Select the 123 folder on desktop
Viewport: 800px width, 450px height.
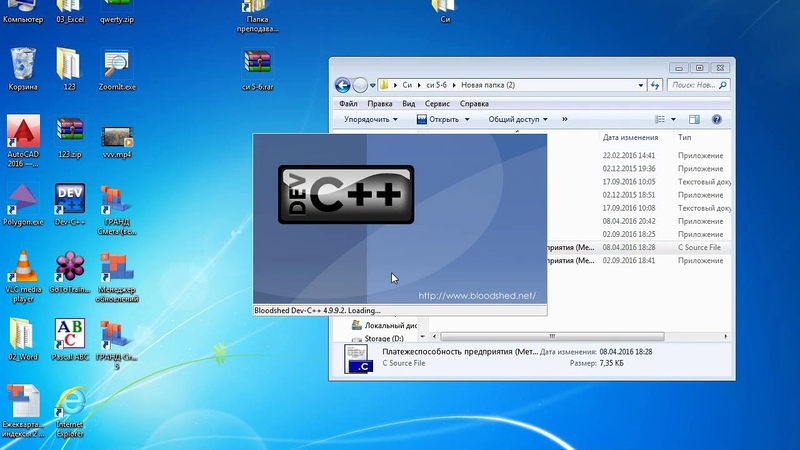coord(69,69)
